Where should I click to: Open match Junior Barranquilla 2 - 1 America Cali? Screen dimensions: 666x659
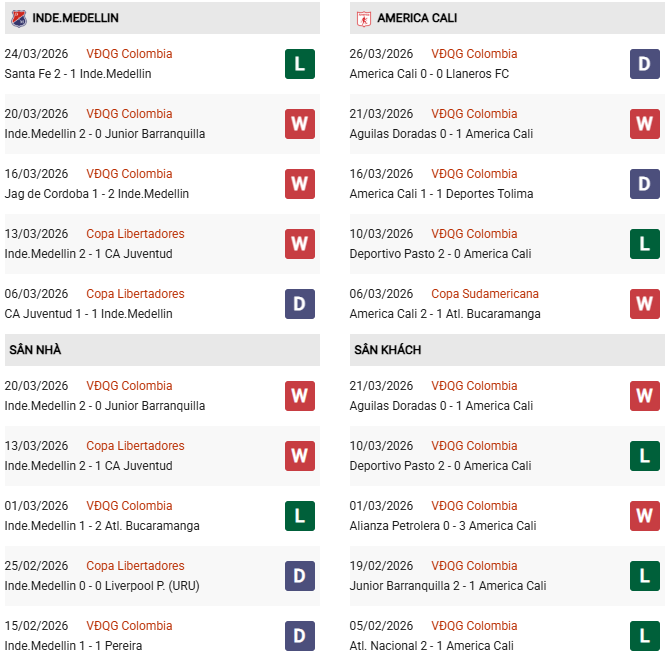(448, 586)
